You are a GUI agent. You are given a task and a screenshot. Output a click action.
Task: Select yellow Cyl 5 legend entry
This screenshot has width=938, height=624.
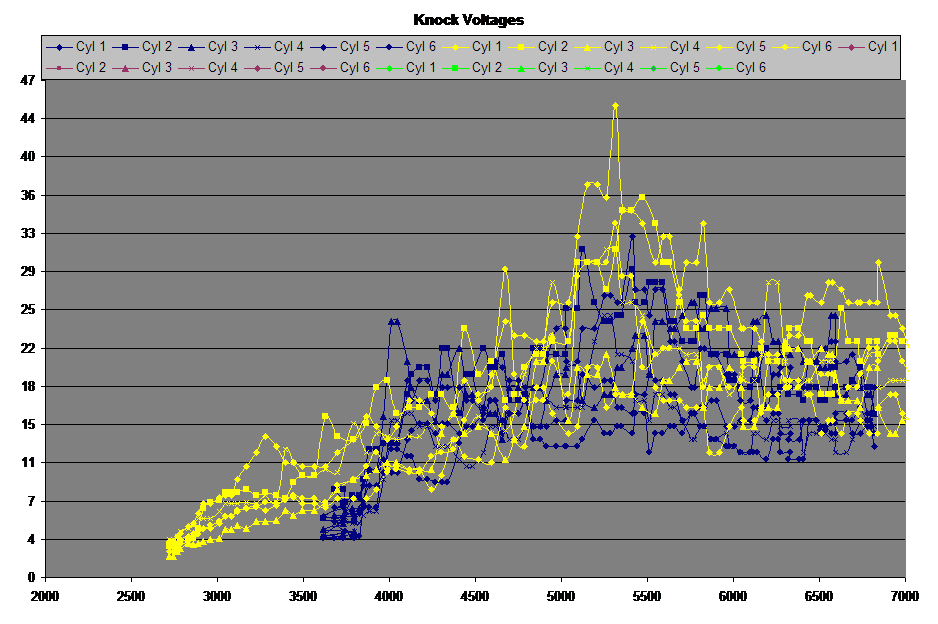(736, 47)
